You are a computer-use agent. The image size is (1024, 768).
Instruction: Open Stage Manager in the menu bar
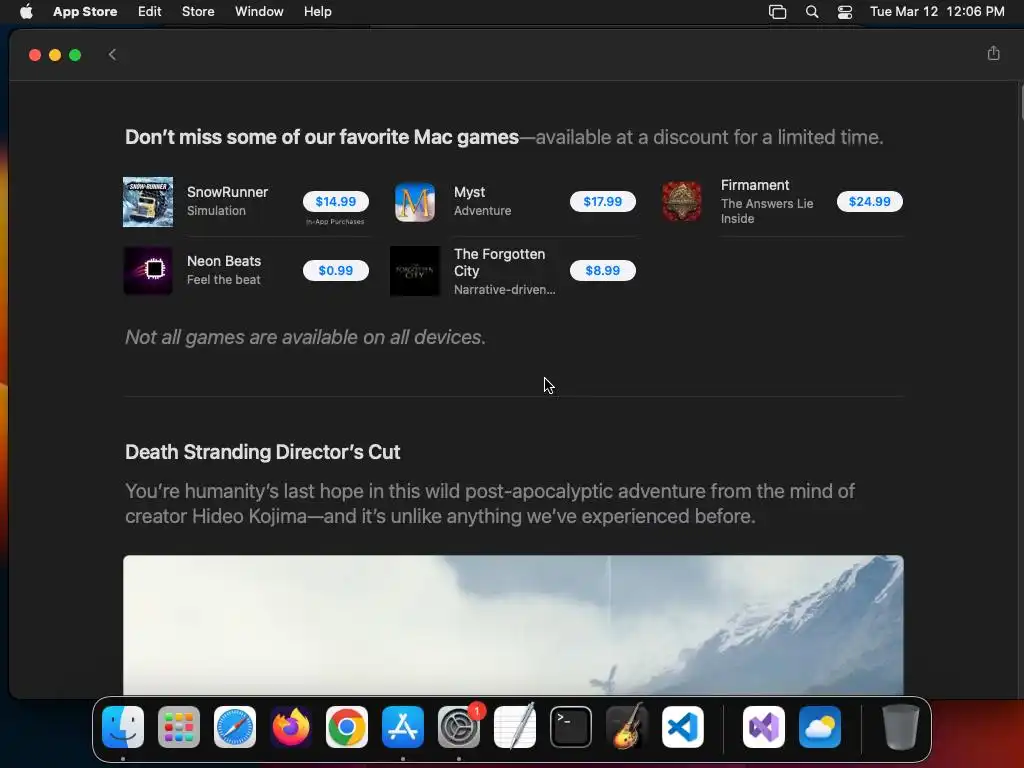point(777,12)
